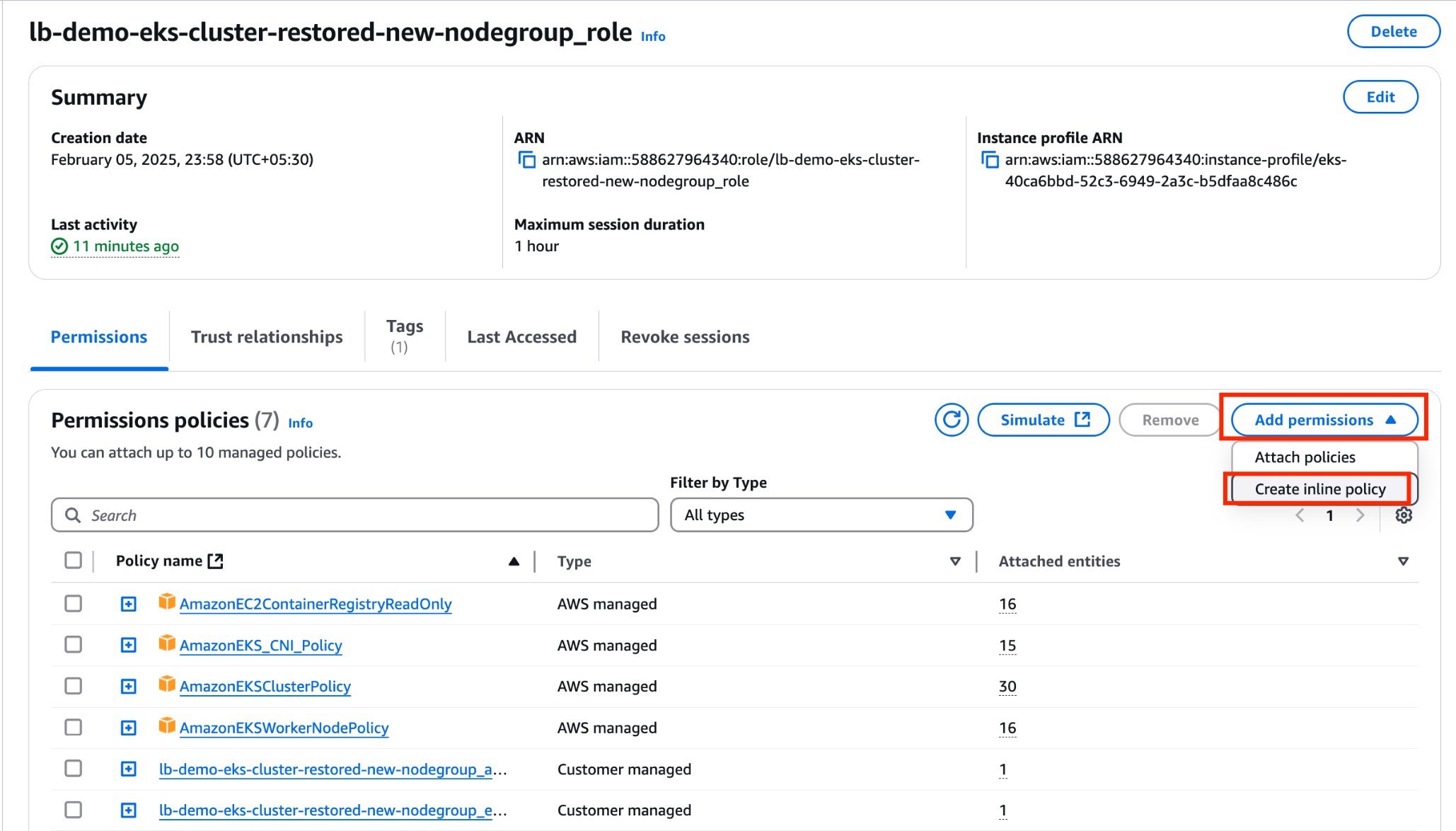This screenshot has width=1456, height=831.
Task: Click the green check last activity icon
Action: click(x=59, y=246)
